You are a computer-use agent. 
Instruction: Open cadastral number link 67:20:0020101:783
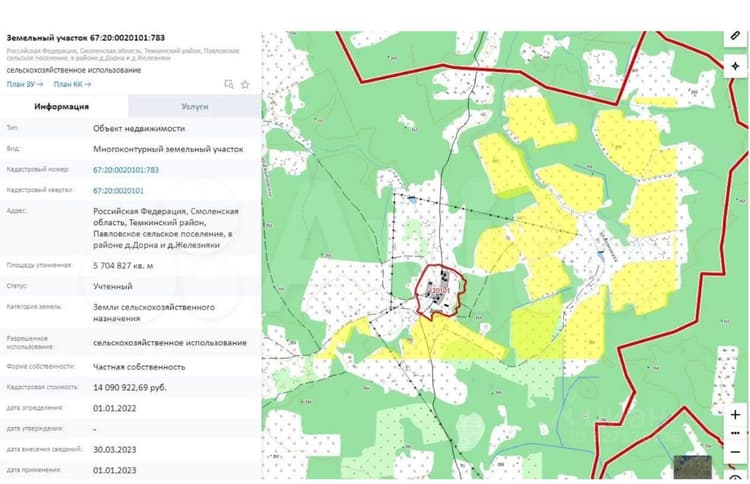coord(126,170)
